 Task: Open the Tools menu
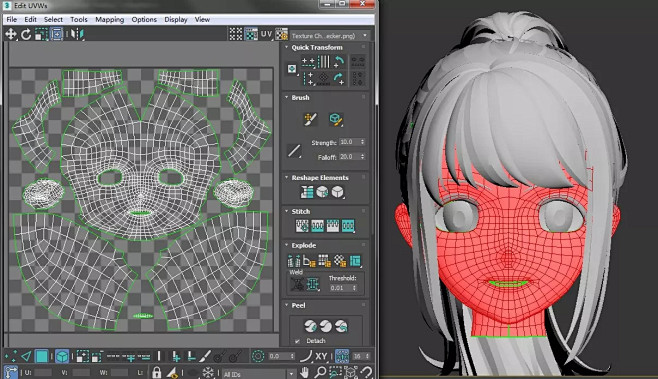pyautogui.click(x=79, y=19)
